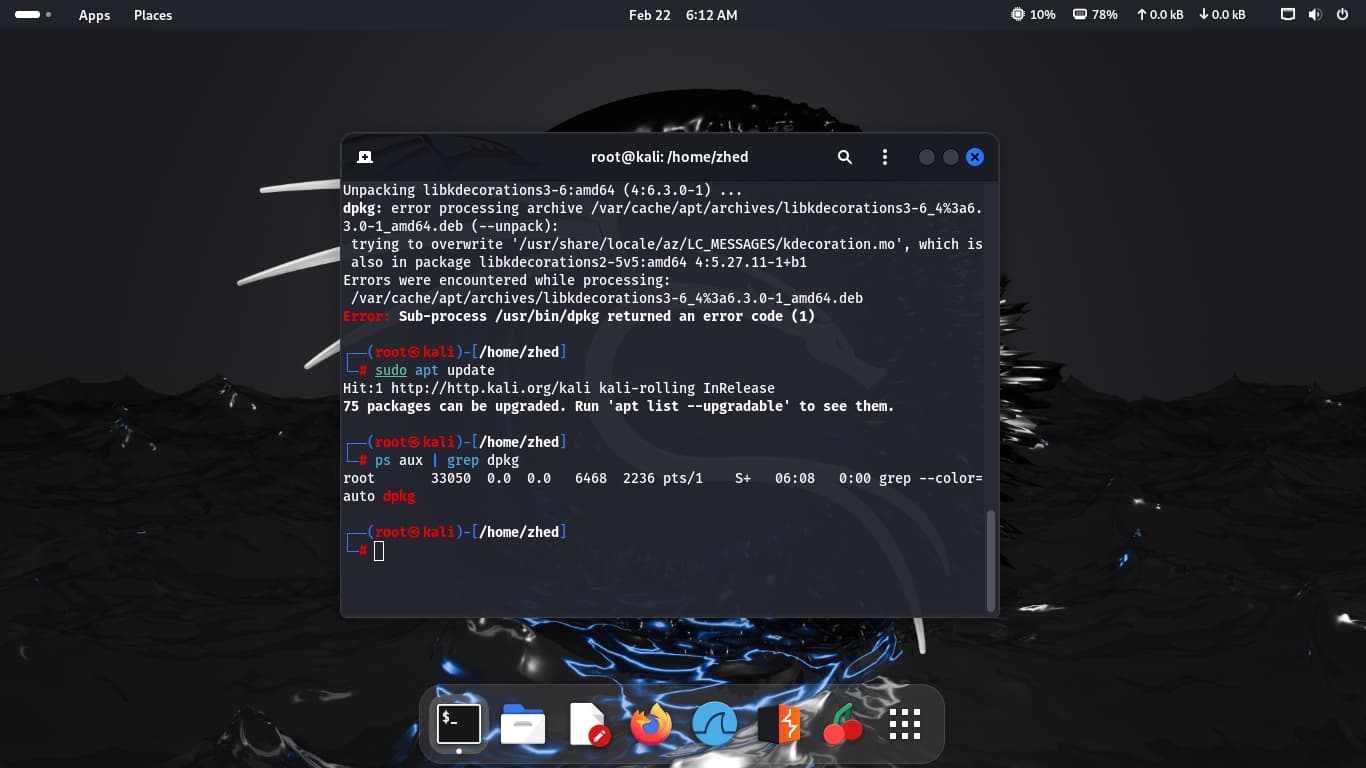Open the power icon menu

click(1342, 15)
